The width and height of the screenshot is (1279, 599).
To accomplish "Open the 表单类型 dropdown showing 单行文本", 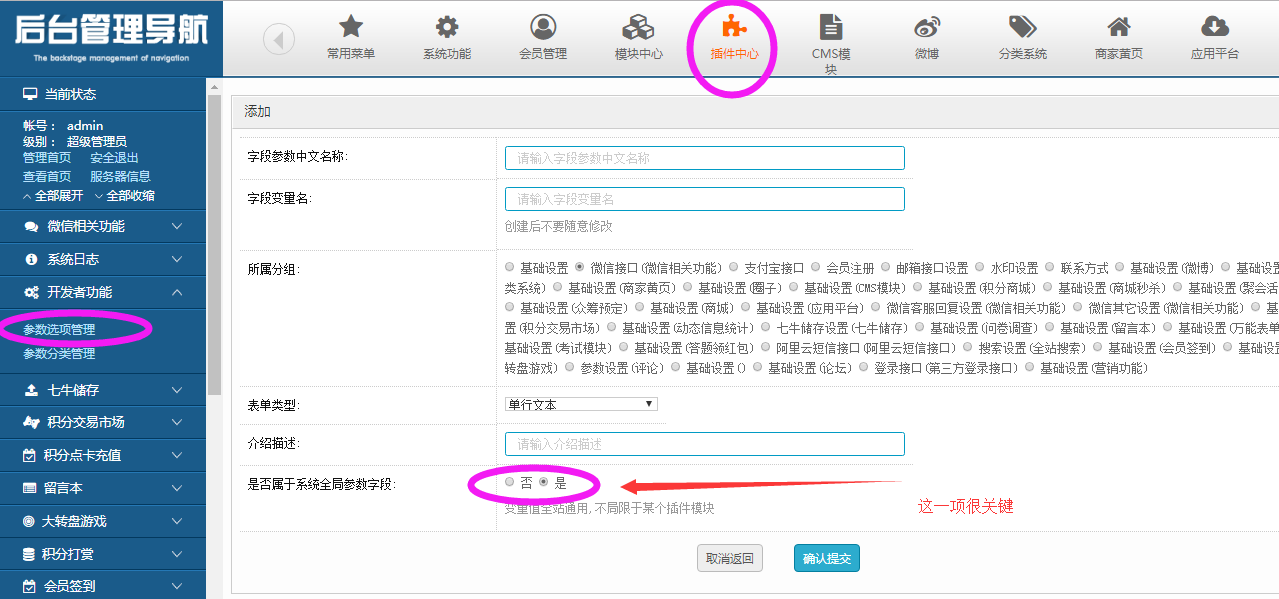I will (x=581, y=404).
